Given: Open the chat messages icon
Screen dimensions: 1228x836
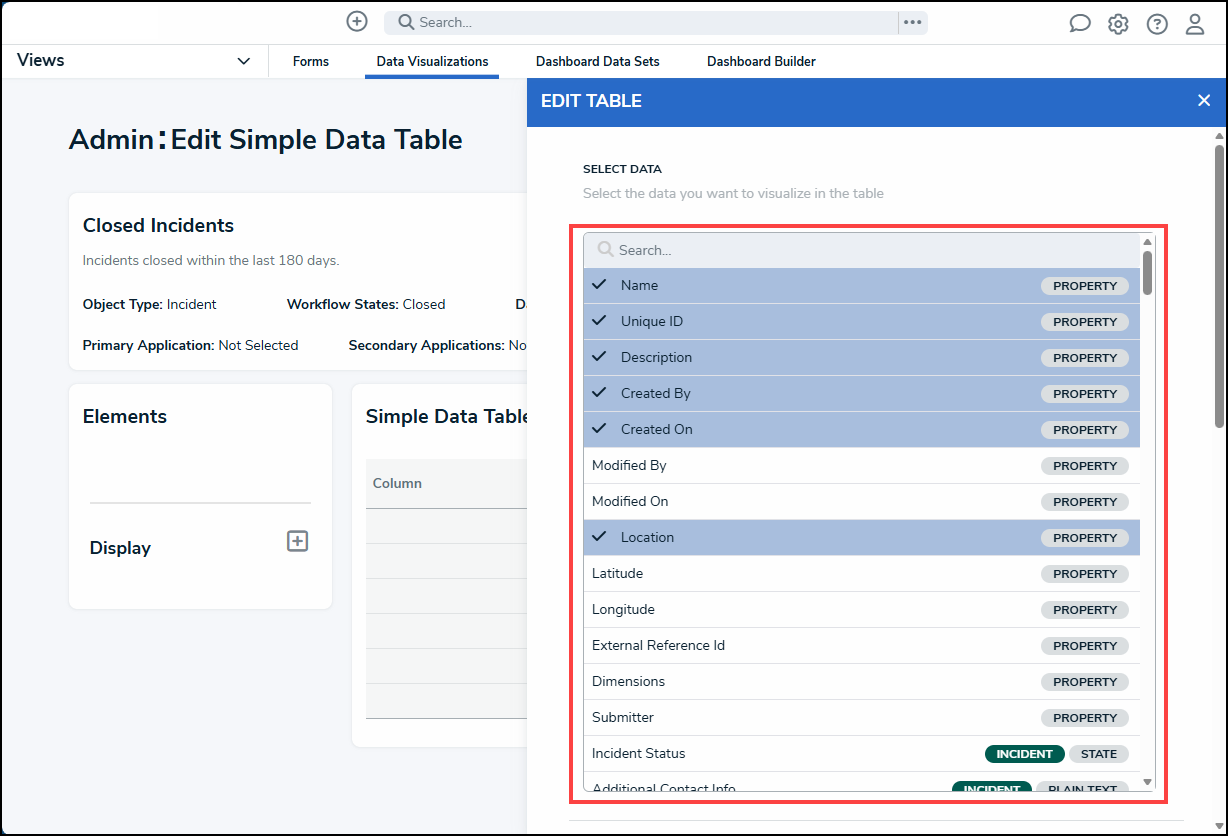Looking at the screenshot, I should (x=1080, y=24).
